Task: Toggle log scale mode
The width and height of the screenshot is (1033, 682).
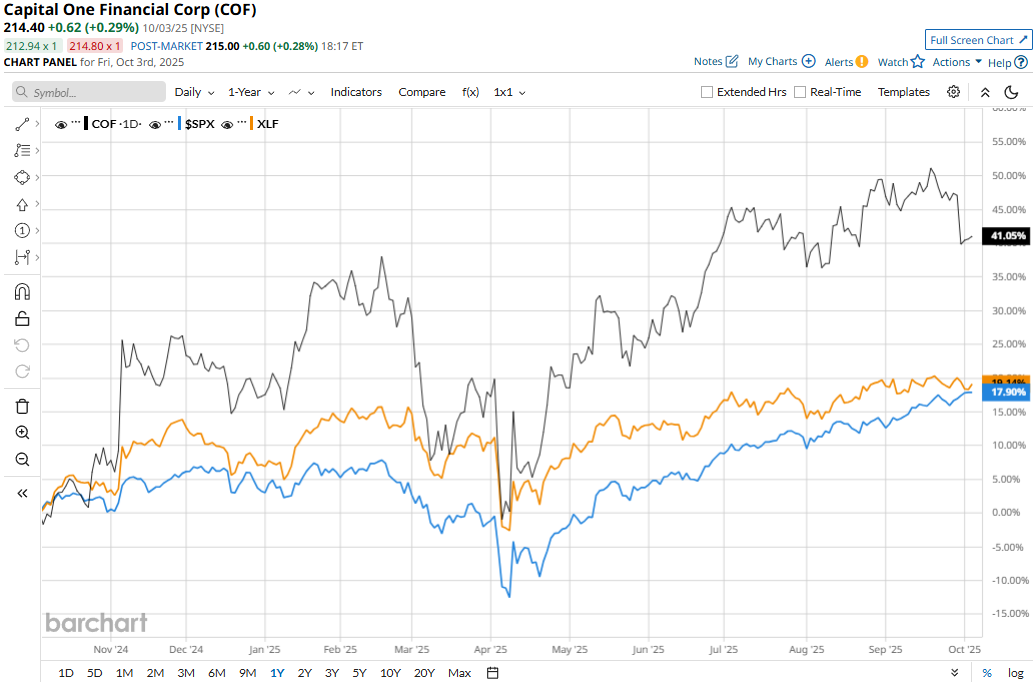Action: pos(1015,673)
